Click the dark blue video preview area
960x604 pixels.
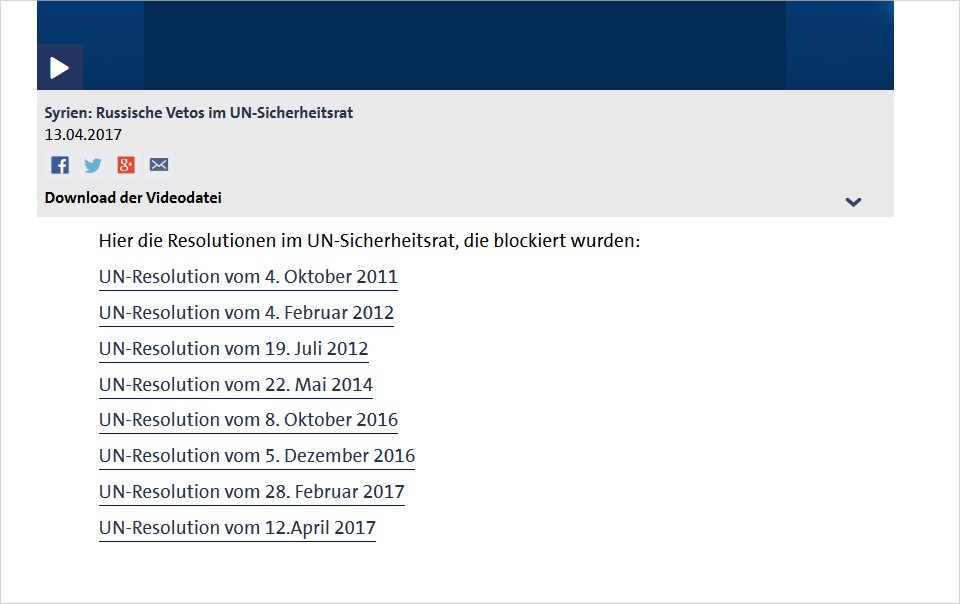465,45
